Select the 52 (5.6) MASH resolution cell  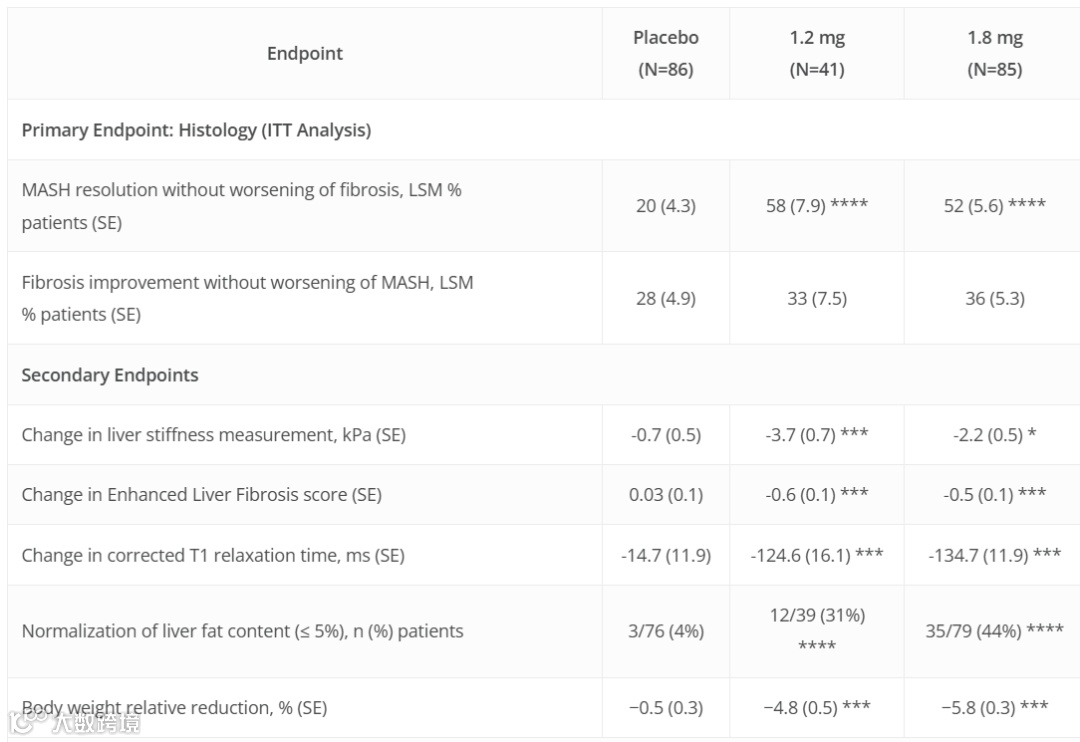pos(993,206)
